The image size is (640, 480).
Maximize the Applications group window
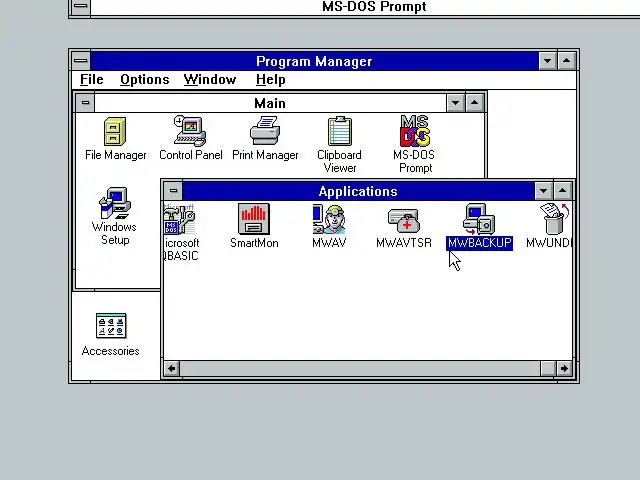(563, 191)
